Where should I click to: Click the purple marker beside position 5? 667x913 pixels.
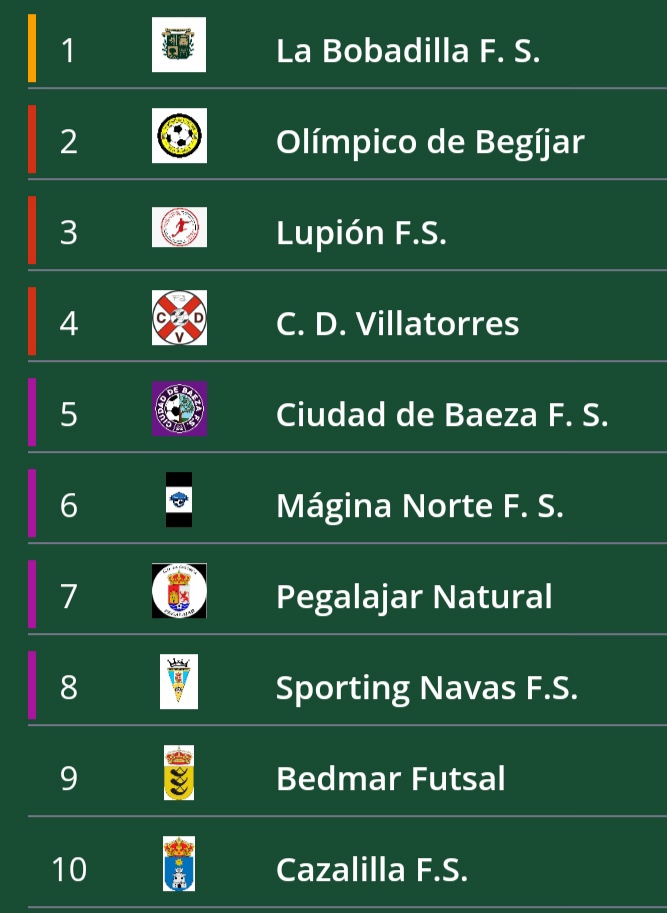[32, 412]
